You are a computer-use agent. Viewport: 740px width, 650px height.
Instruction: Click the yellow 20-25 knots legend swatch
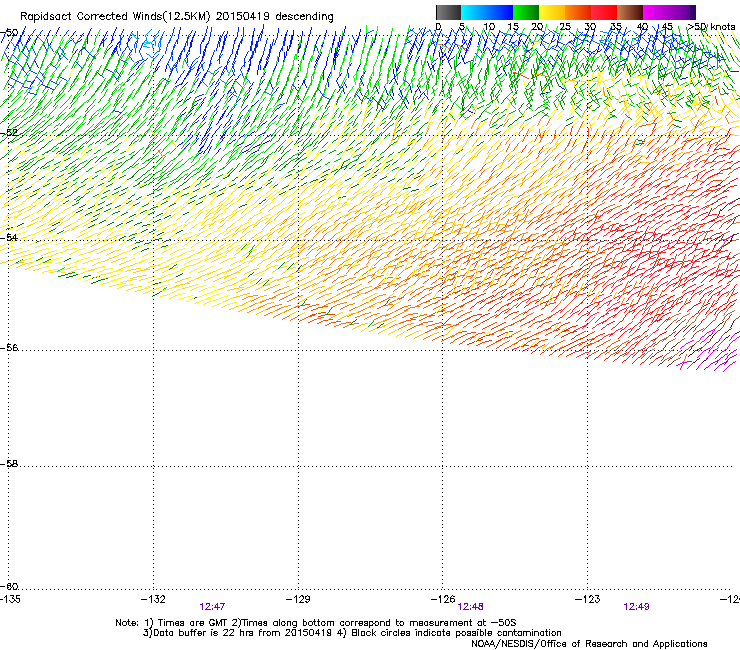(x=552, y=12)
